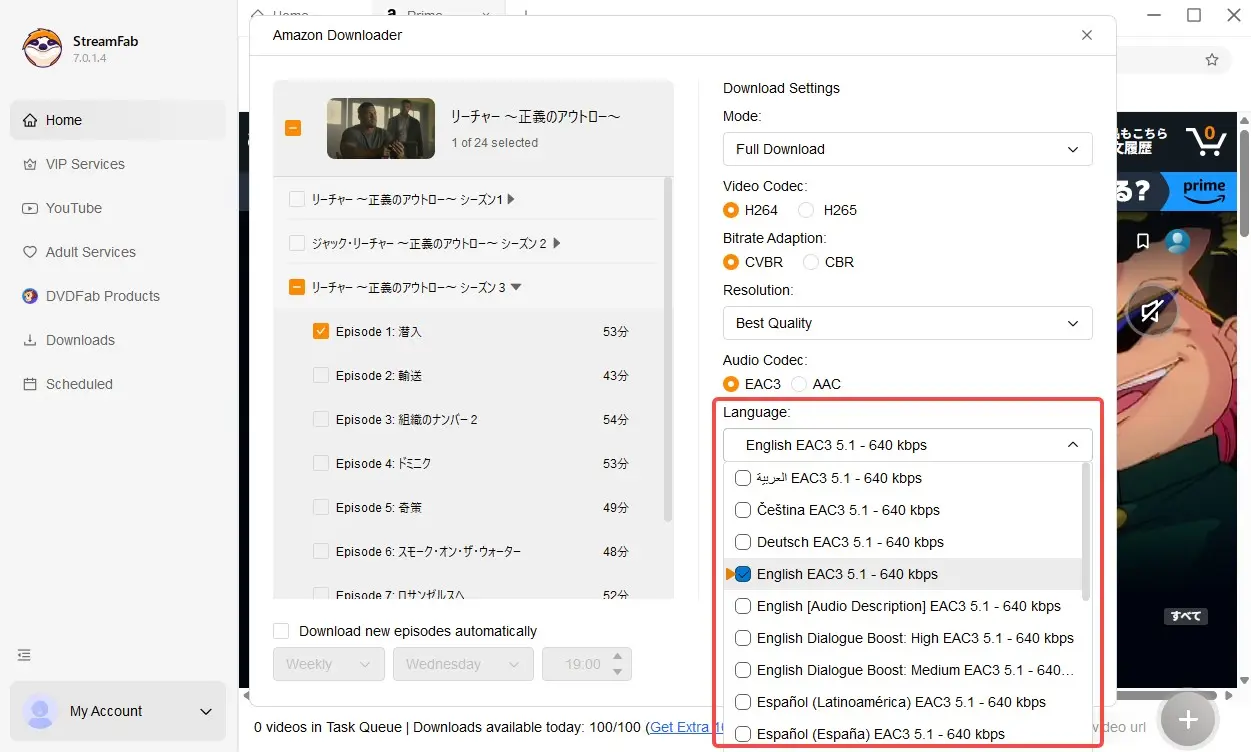Open VIP Services in sidebar
This screenshot has height=752, width=1251.
point(118,164)
